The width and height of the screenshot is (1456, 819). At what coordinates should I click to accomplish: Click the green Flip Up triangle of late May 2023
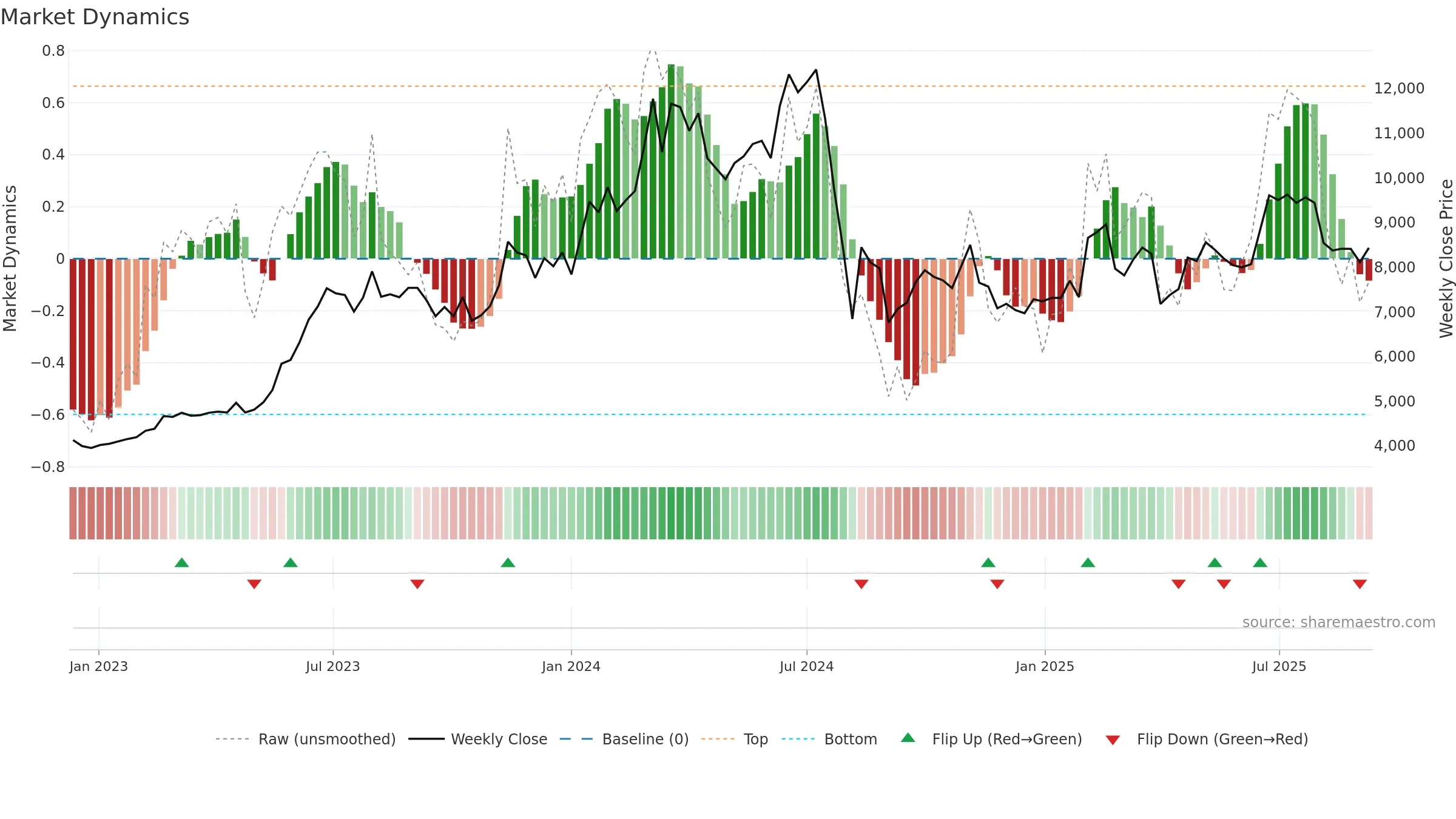291,562
